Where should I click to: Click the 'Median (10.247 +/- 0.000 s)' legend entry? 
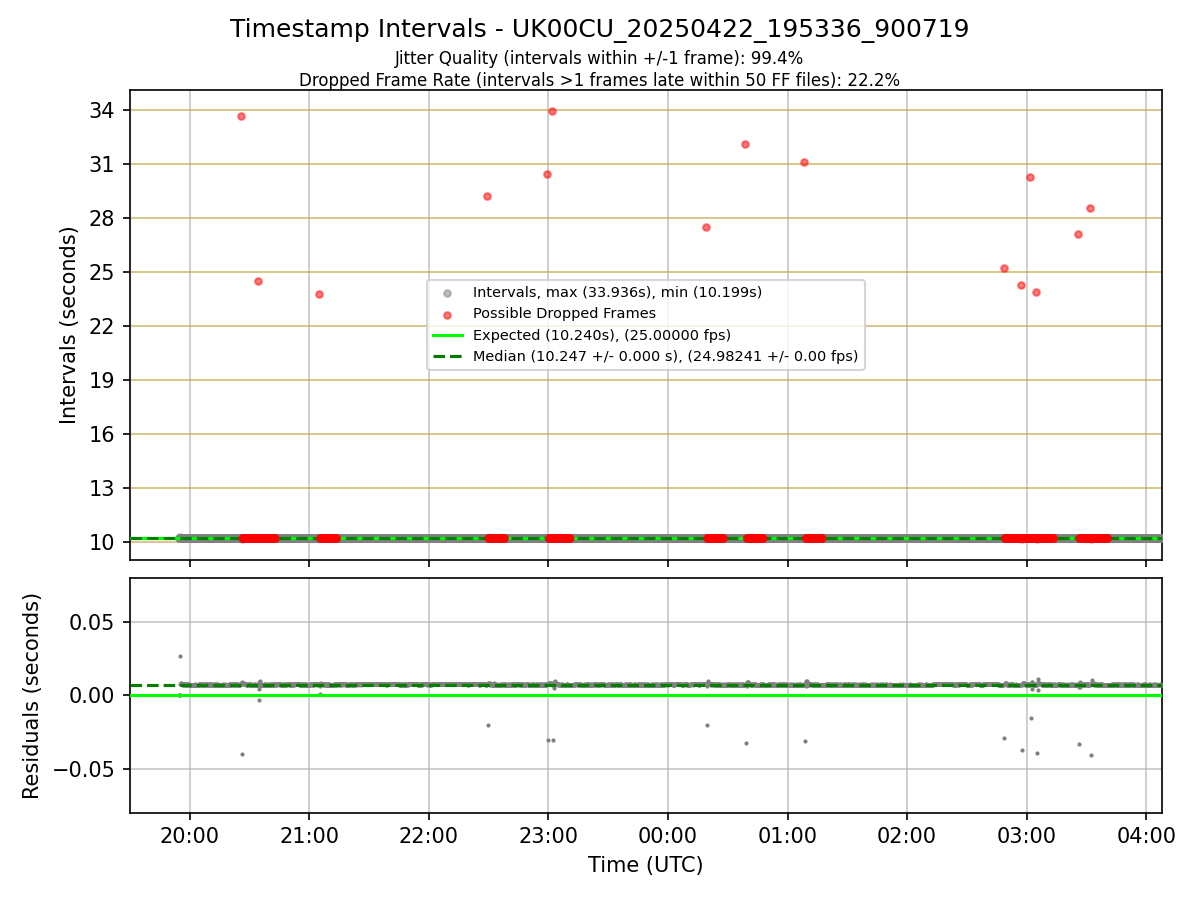pyautogui.click(x=665, y=356)
